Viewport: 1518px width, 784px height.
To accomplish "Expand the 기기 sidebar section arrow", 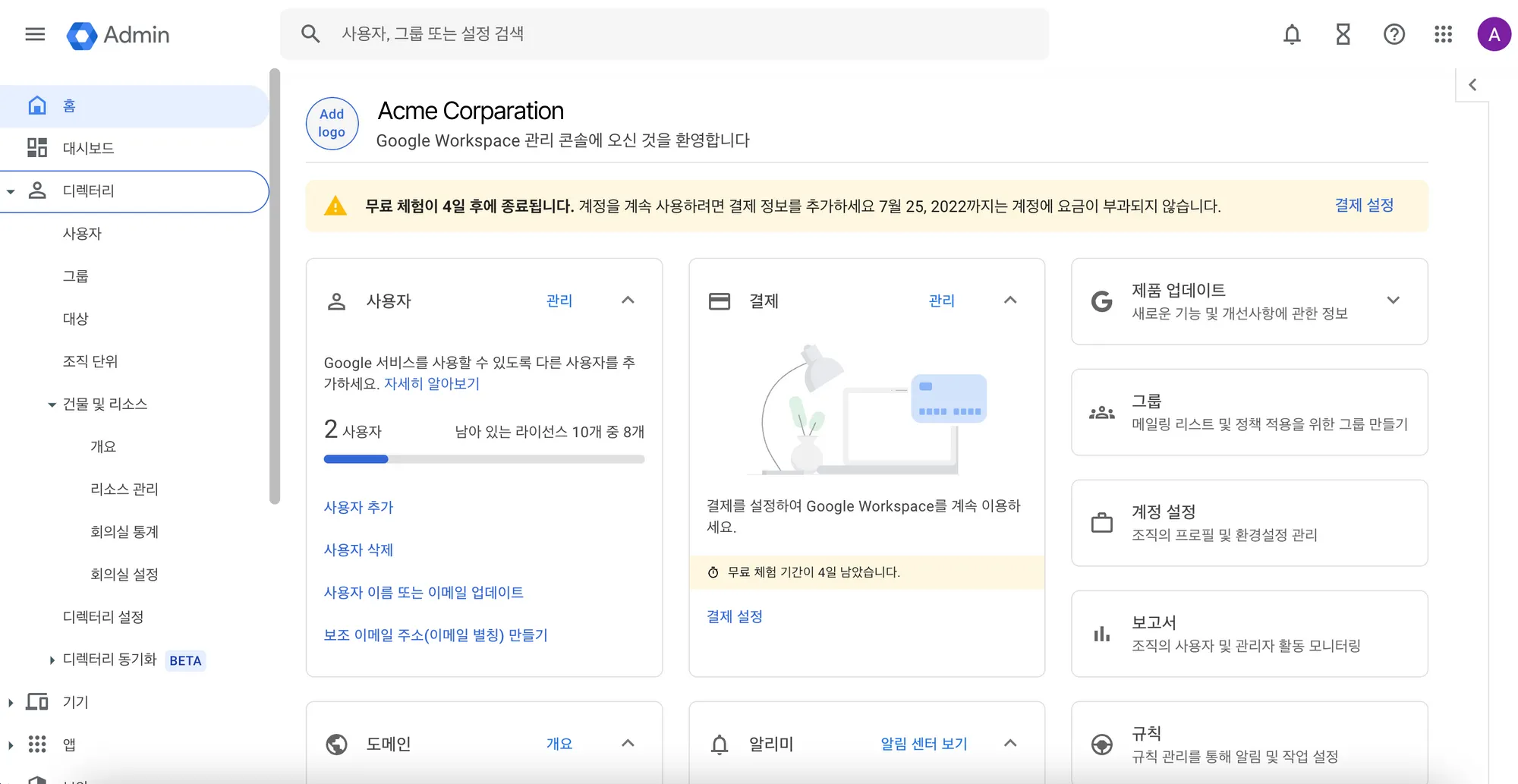I will tap(11, 703).
